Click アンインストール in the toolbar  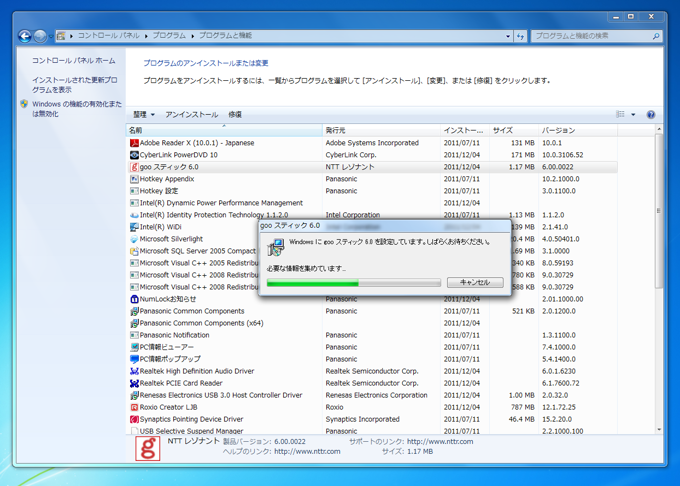click(x=191, y=114)
